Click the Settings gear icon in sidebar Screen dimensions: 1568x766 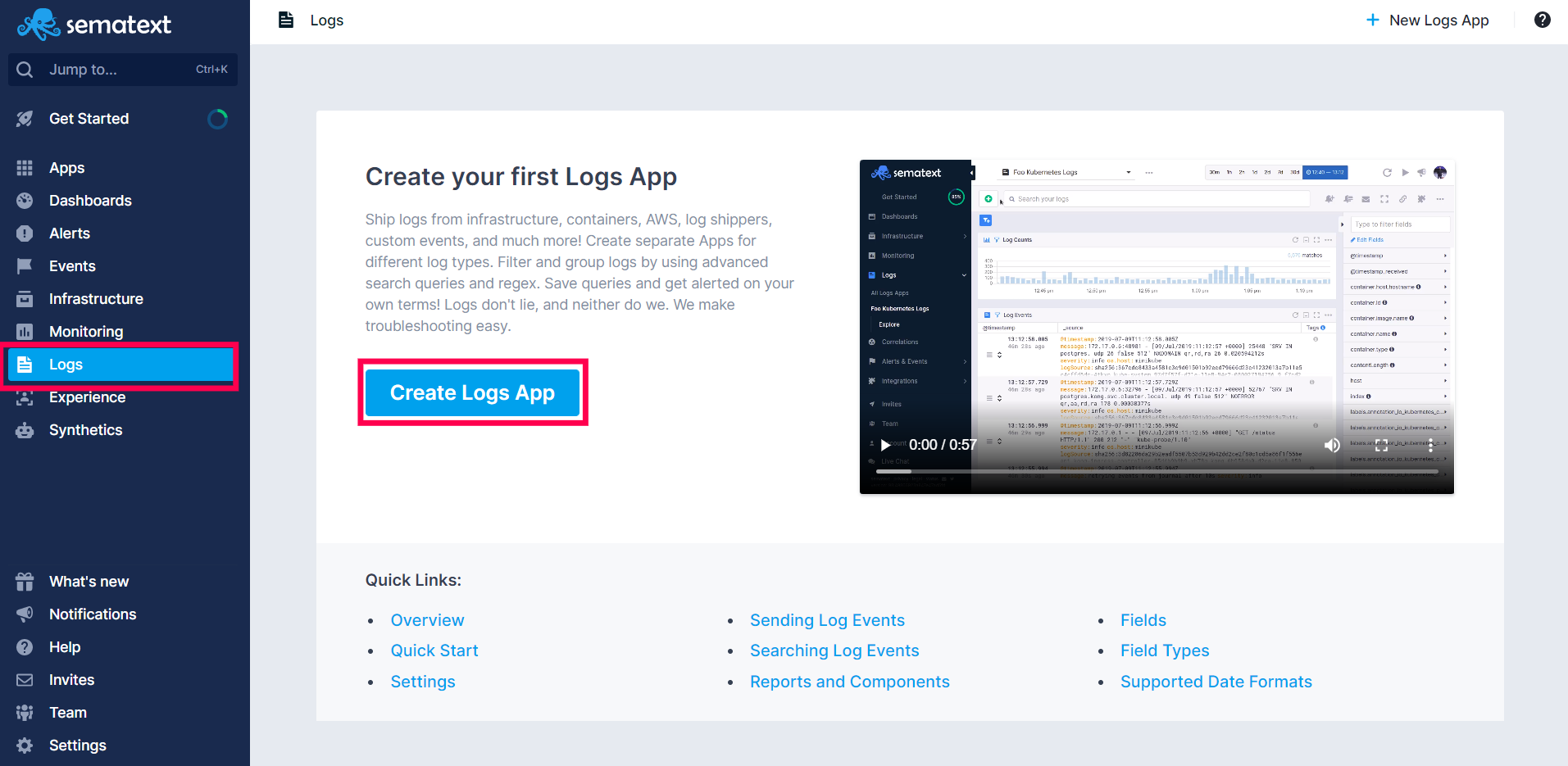(x=25, y=746)
